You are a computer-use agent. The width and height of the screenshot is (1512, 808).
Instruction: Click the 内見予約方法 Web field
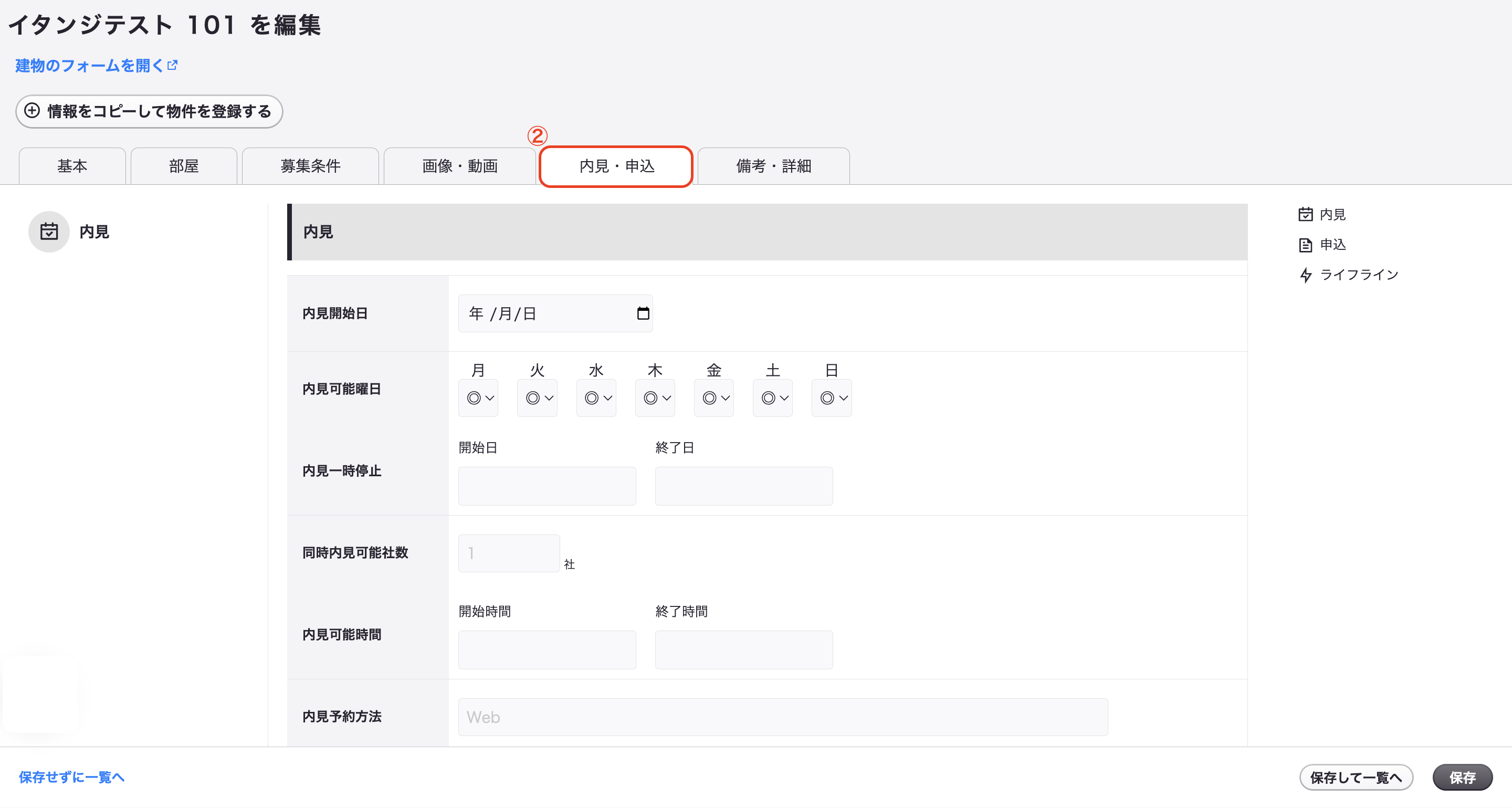(x=783, y=717)
